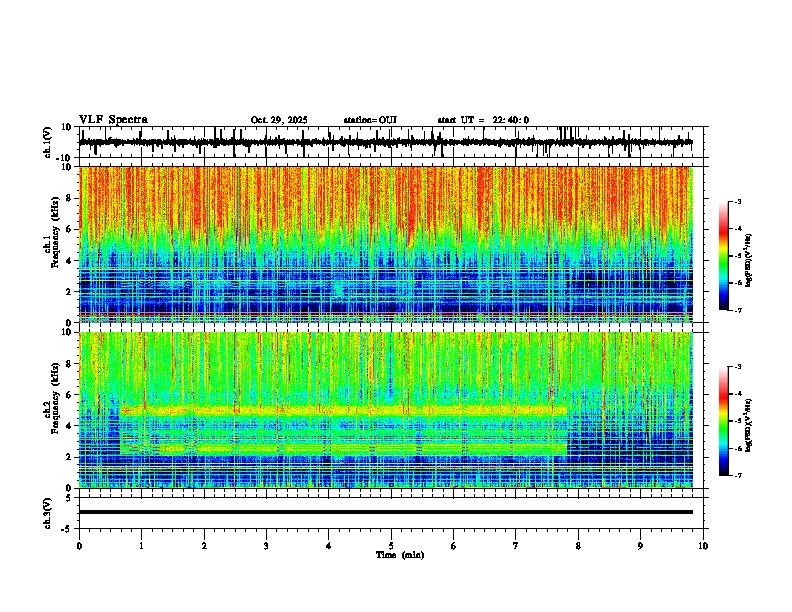Click the "-5" tick on ch.3(V) axis
Viewport: 792px width, 612px height.
pyautogui.click(x=67, y=529)
